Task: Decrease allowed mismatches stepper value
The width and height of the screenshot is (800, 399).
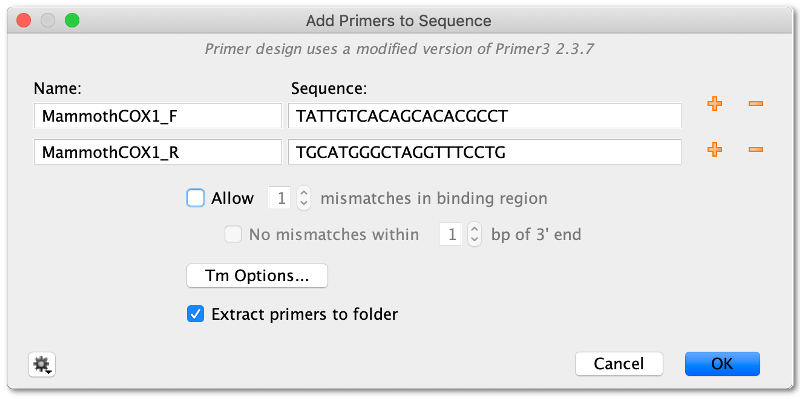Action: pyautogui.click(x=304, y=204)
